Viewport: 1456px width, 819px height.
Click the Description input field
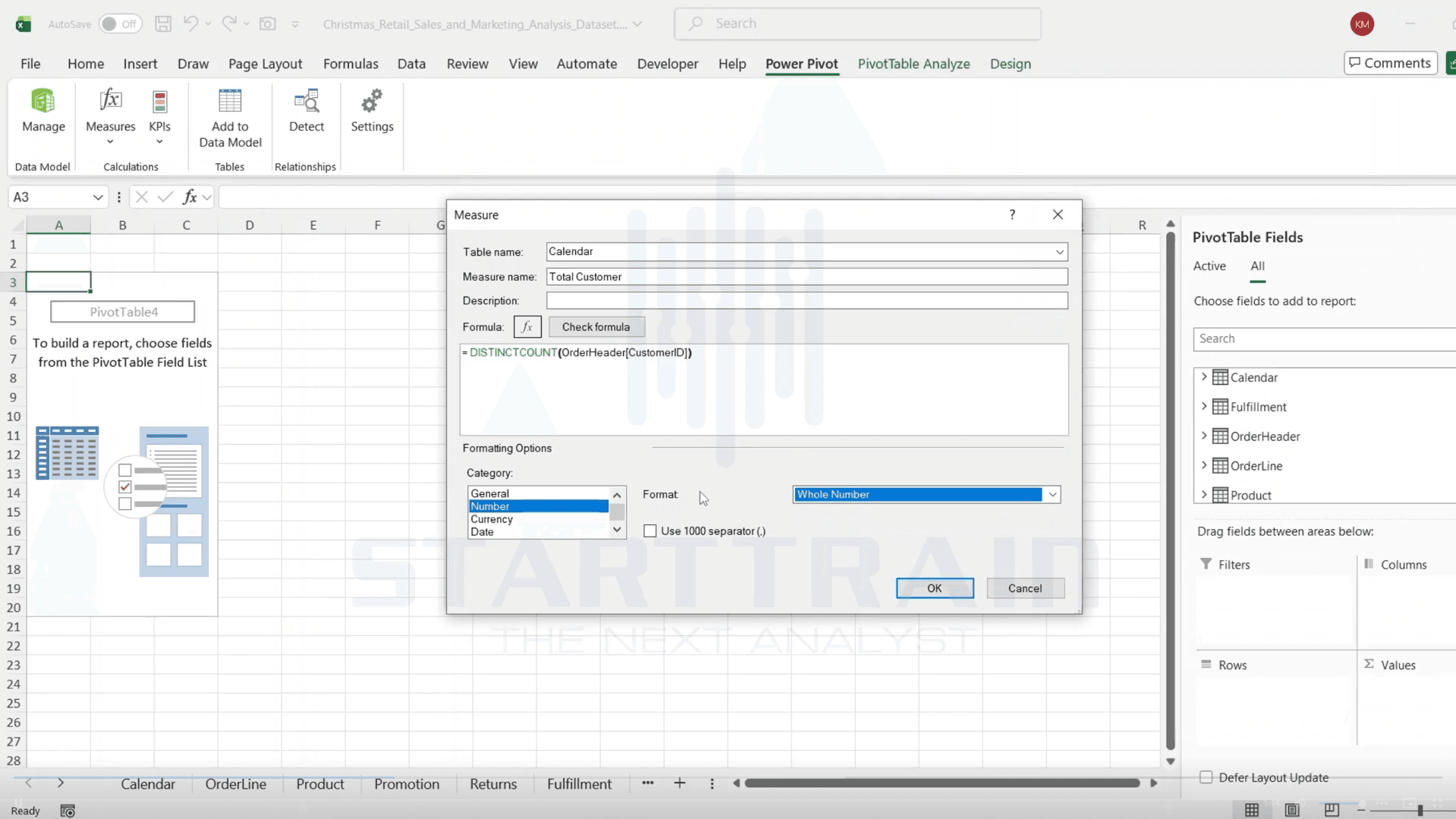click(807, 301)
